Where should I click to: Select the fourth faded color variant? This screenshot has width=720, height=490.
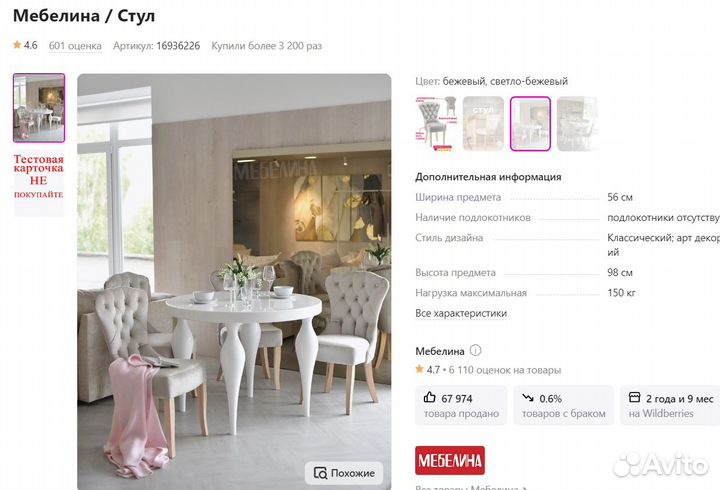click(x=577, y=124)
